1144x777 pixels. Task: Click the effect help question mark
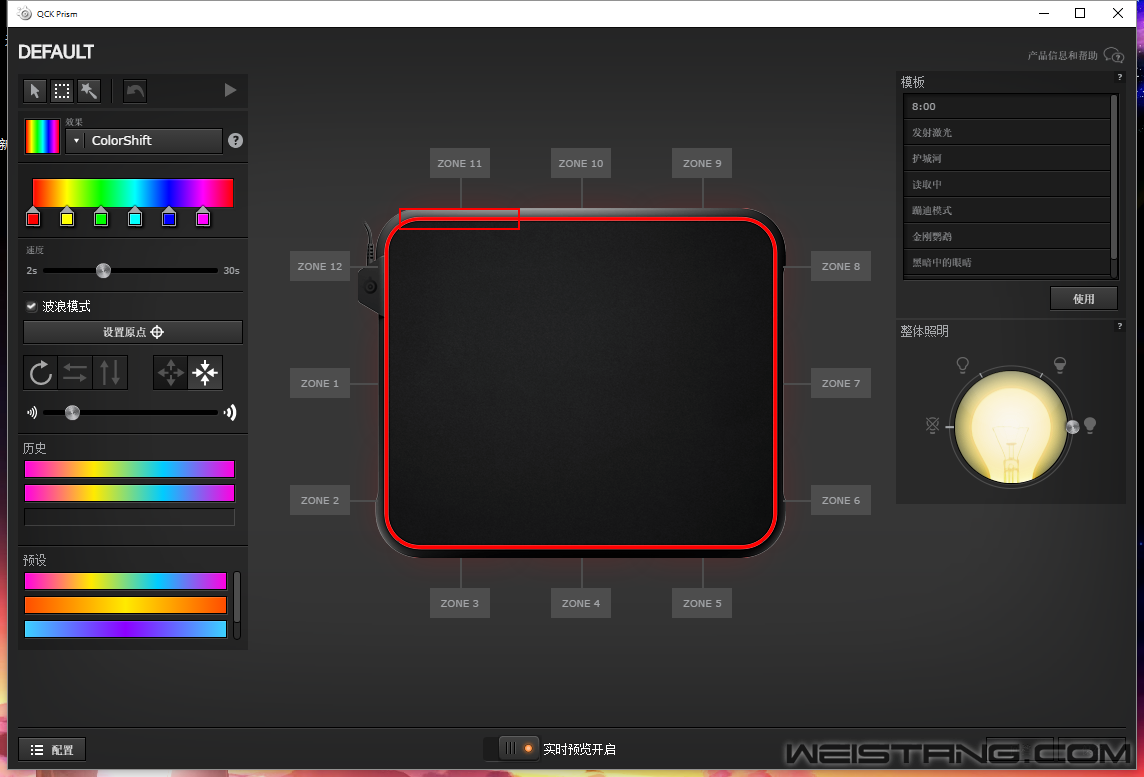(x=235, y=141)
